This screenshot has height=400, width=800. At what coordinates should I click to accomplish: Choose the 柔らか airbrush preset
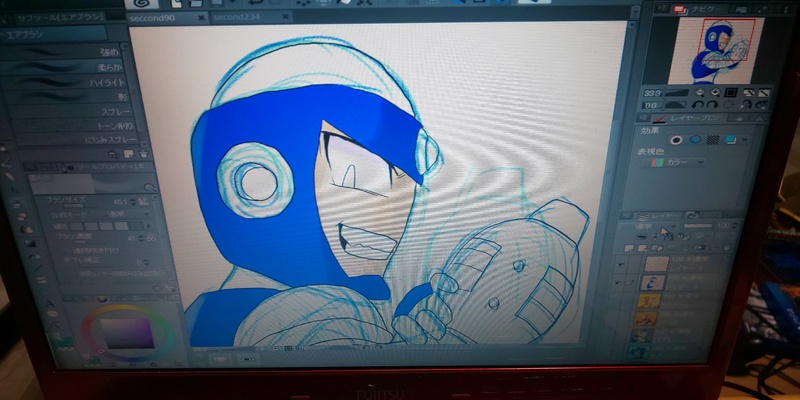64,67
